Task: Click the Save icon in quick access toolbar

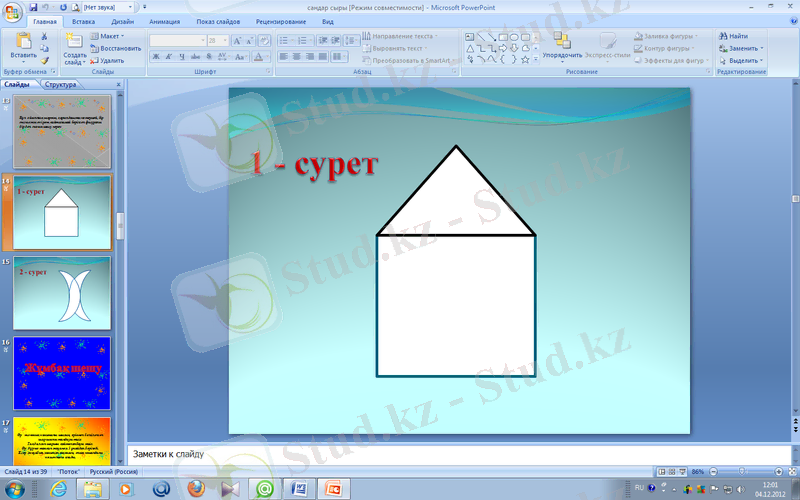Action: click(x=35, y=7)
